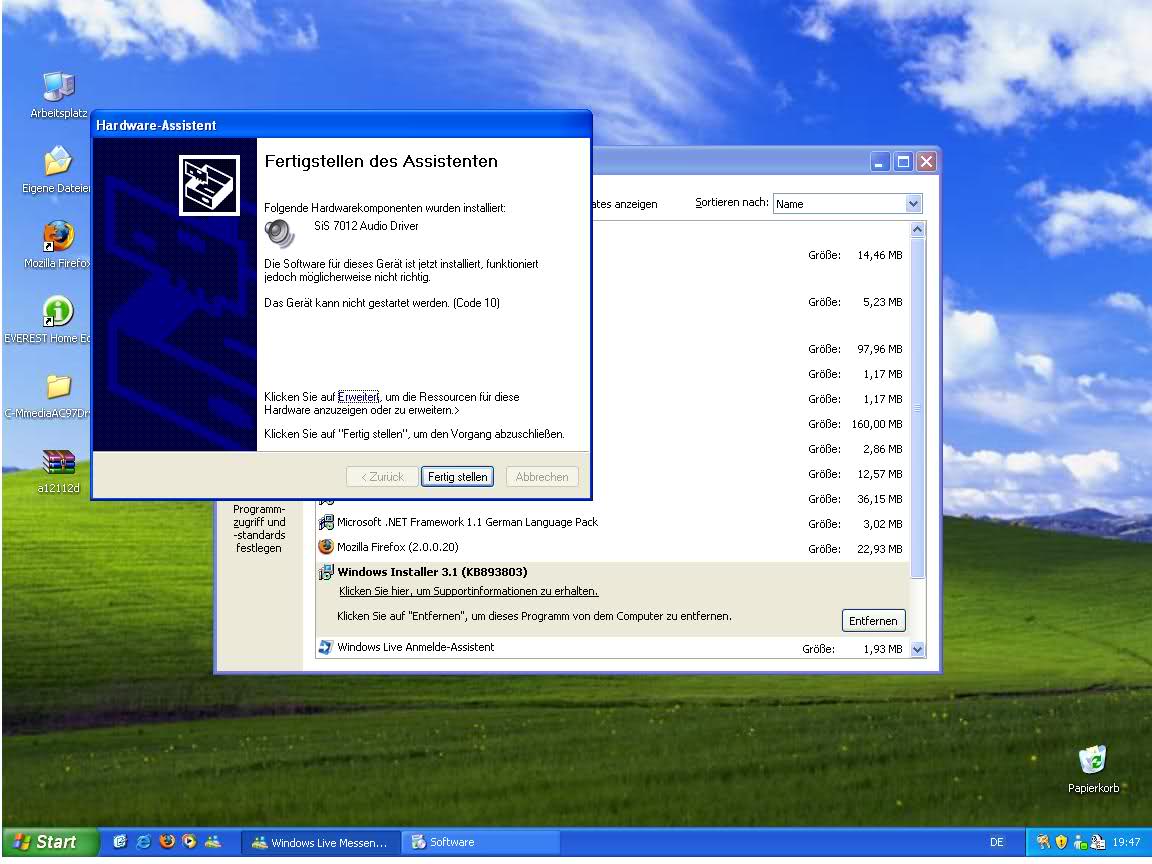Click Entfernen to remove Windows Installer 3.1
Image resolution: width=1152 pixels, height=864 pixels.
[874, 621]
